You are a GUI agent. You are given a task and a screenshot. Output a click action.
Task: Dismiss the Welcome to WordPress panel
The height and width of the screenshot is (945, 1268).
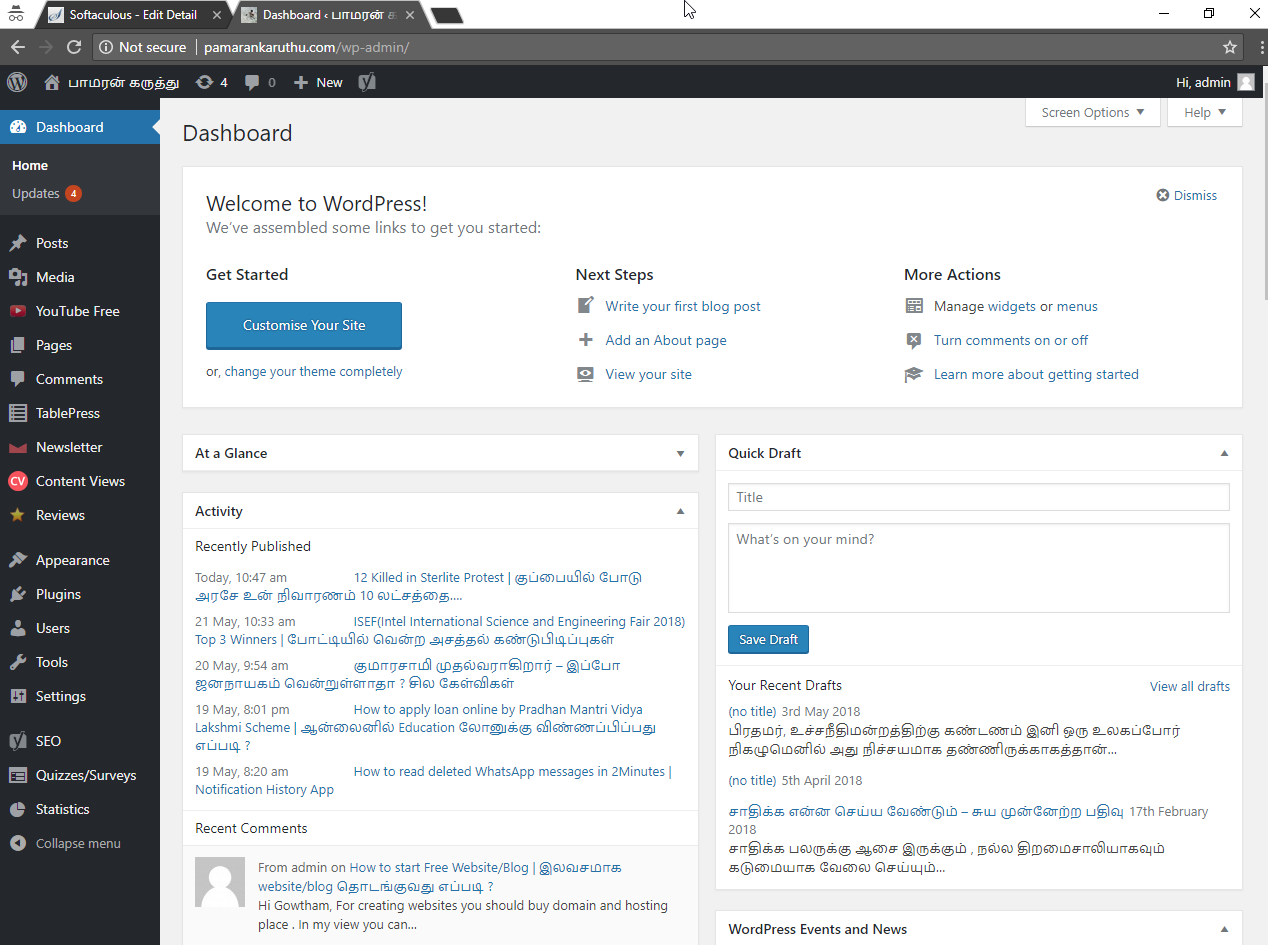coord(1187,195)
